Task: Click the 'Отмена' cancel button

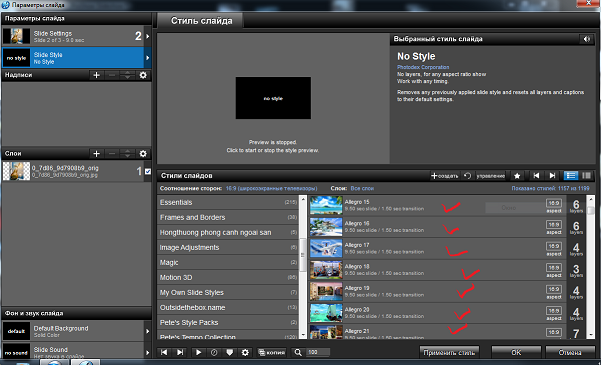Action: tap(570, 352)
